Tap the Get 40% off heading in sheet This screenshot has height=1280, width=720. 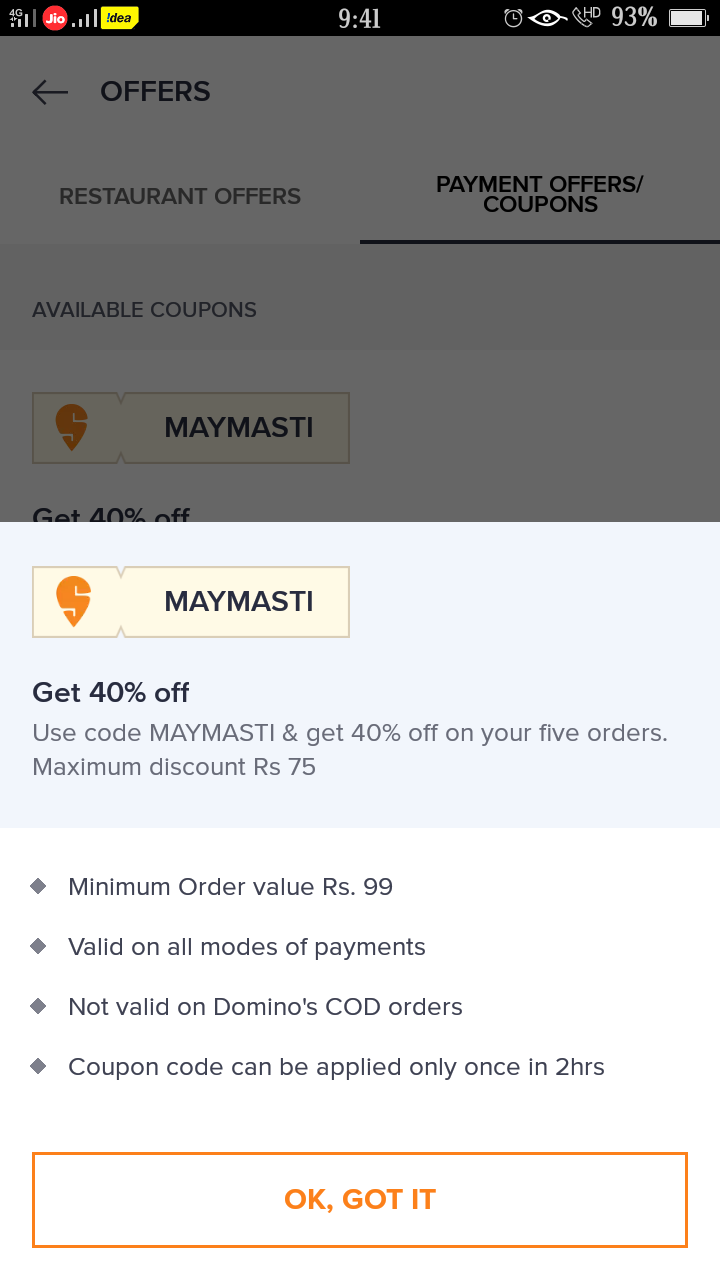pyautogui.click(x=111, y=692)
